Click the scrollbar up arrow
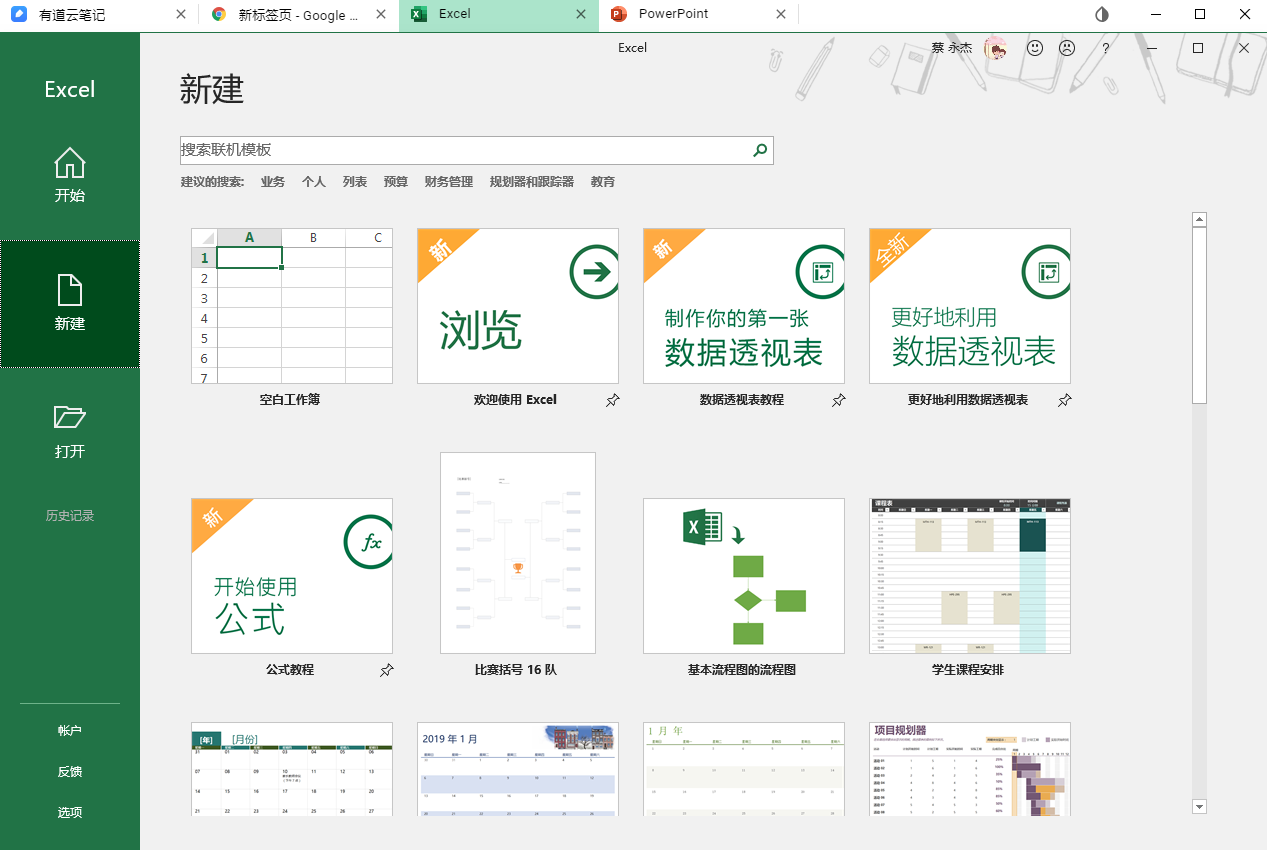Screen dimensions: 1267x850 point(1200,220)
